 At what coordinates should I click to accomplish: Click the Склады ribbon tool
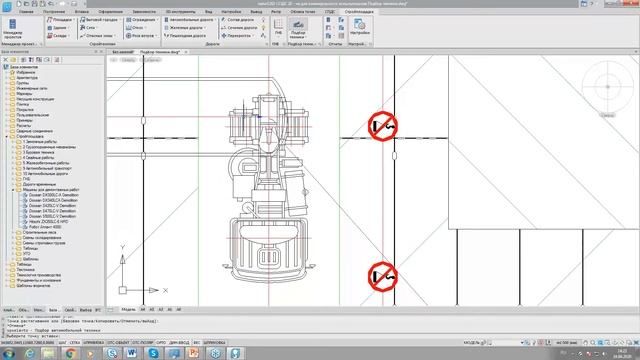[58, 36]
